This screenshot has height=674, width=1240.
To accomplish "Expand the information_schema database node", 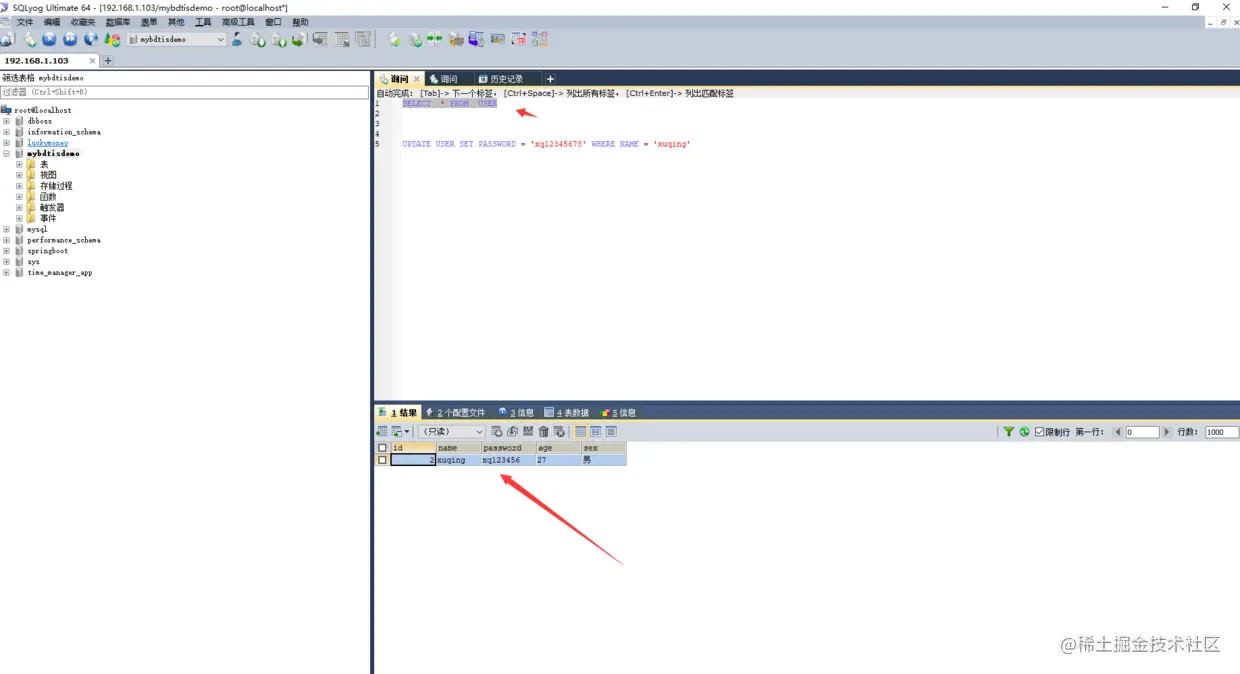I will pos(6,132).
